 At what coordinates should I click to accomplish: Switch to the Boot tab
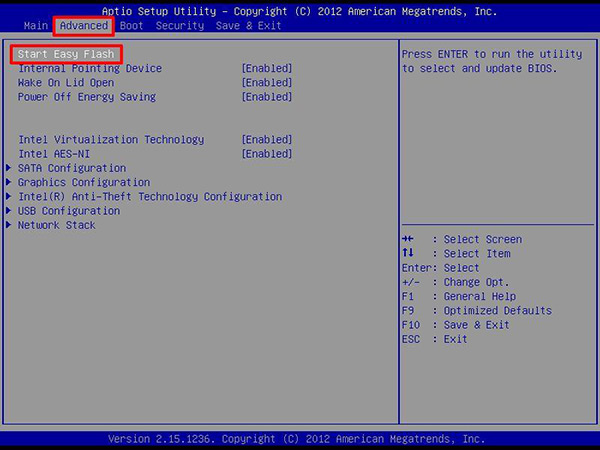tap(131, 25)
